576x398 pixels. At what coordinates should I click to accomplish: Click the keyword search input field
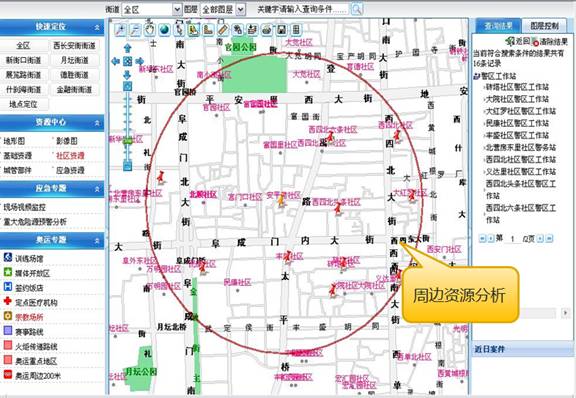[302, 9]
